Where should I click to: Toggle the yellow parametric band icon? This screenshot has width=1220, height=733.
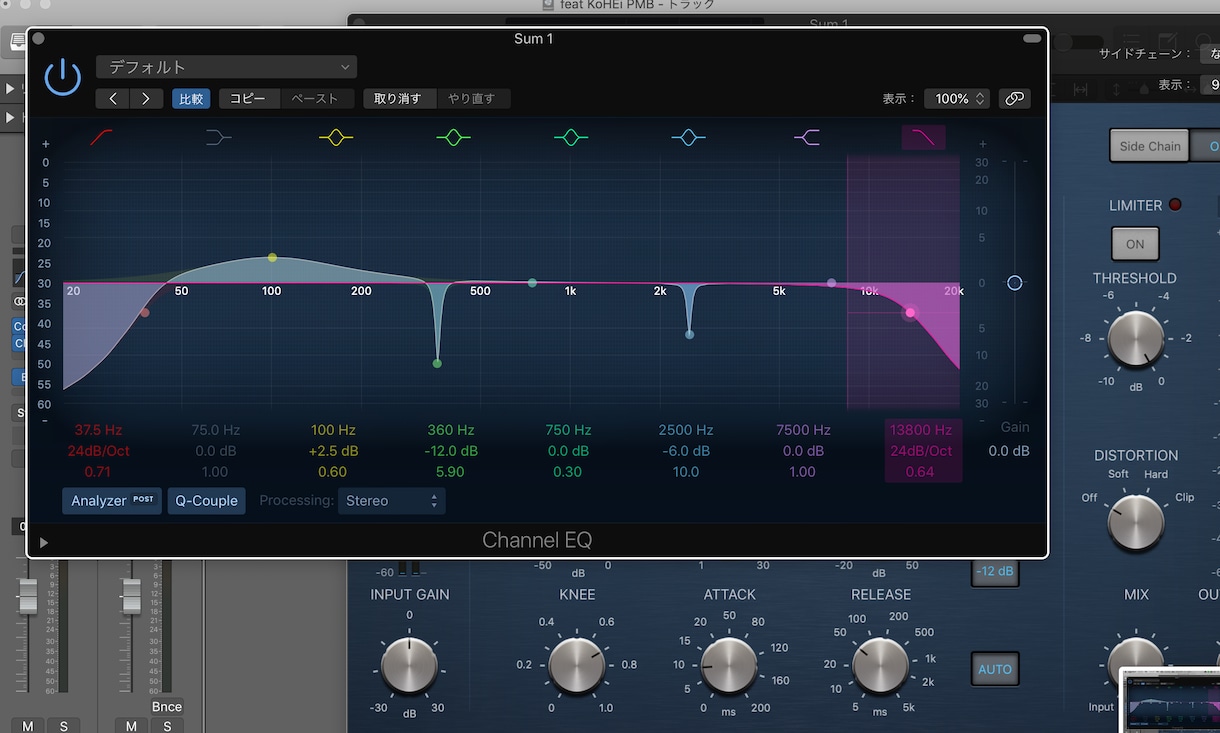pyautogui.click(x=336, y=137)
